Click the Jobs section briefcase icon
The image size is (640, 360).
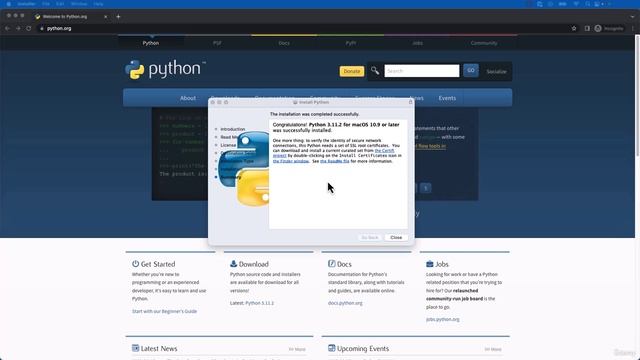click(x=429, y=264)
